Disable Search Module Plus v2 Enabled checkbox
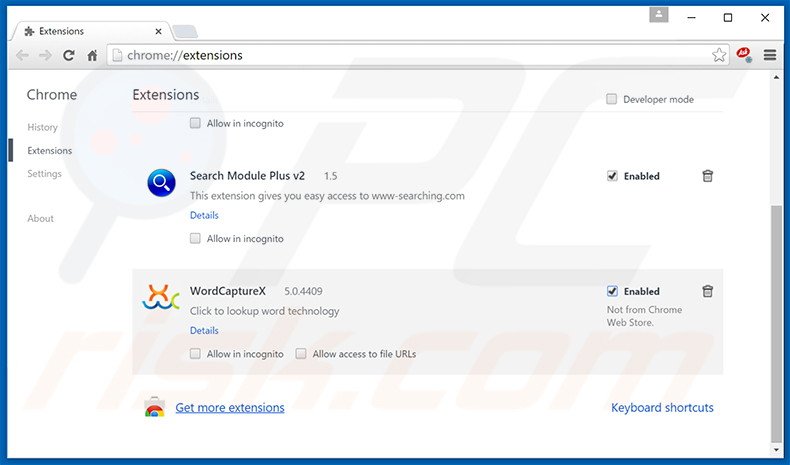 tap(612, 176)
